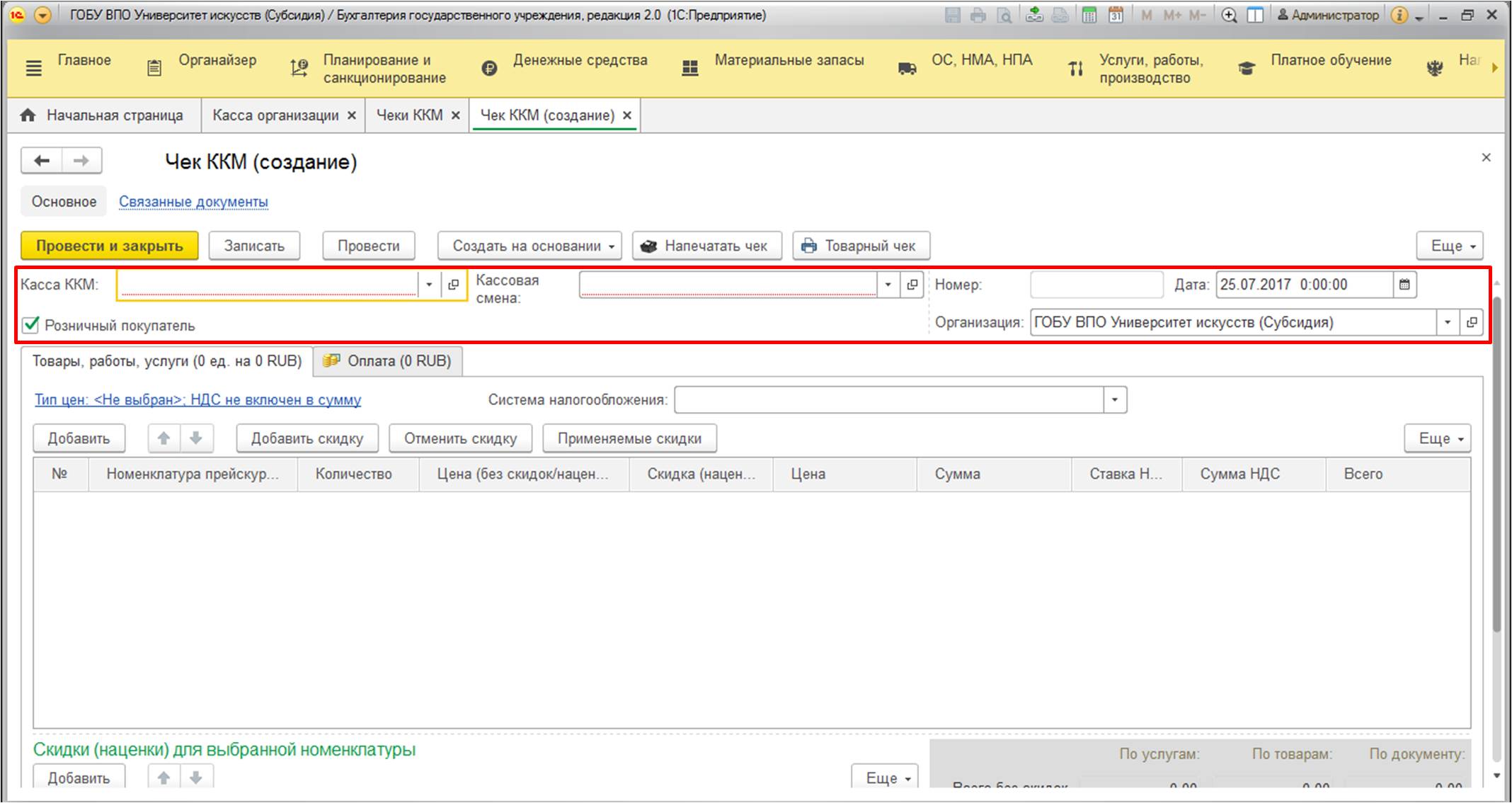This screenshot has width=1512, height=803.
Task: Click open-form icon beside Касса ККМ field
Action: pos(454,285)
